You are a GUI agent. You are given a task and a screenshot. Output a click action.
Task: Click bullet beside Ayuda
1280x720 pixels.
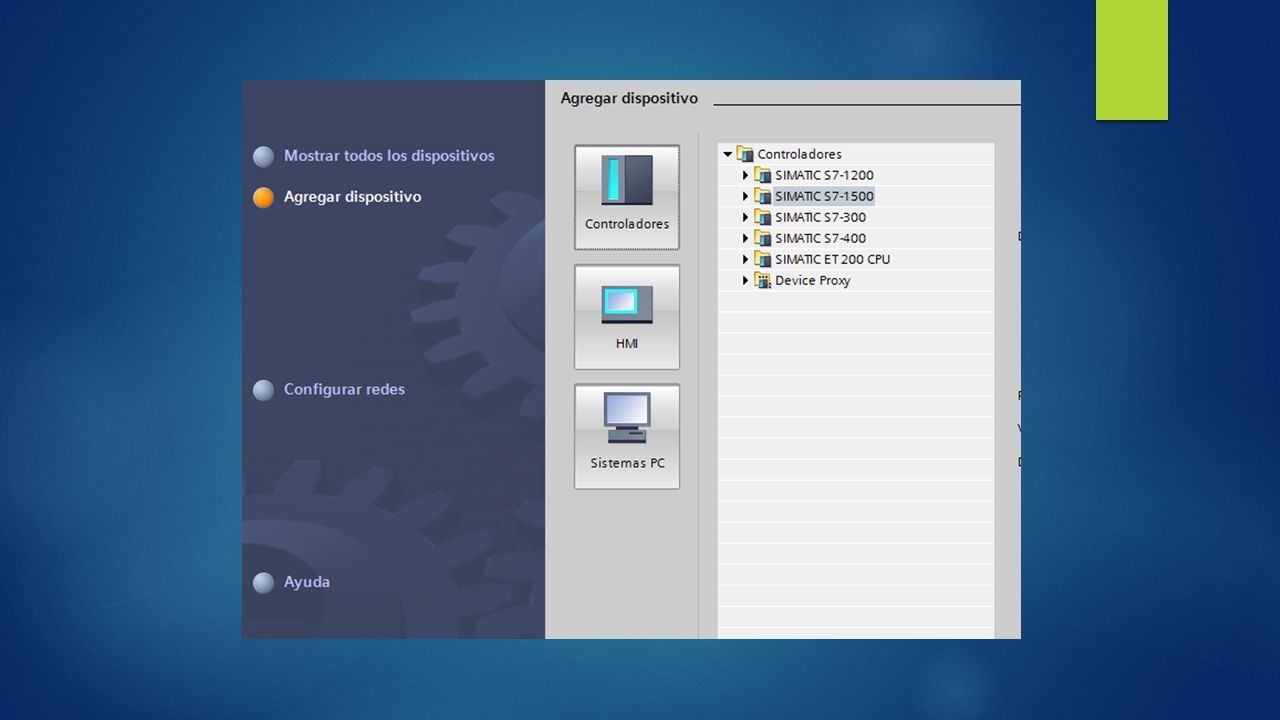click(263, 583)
